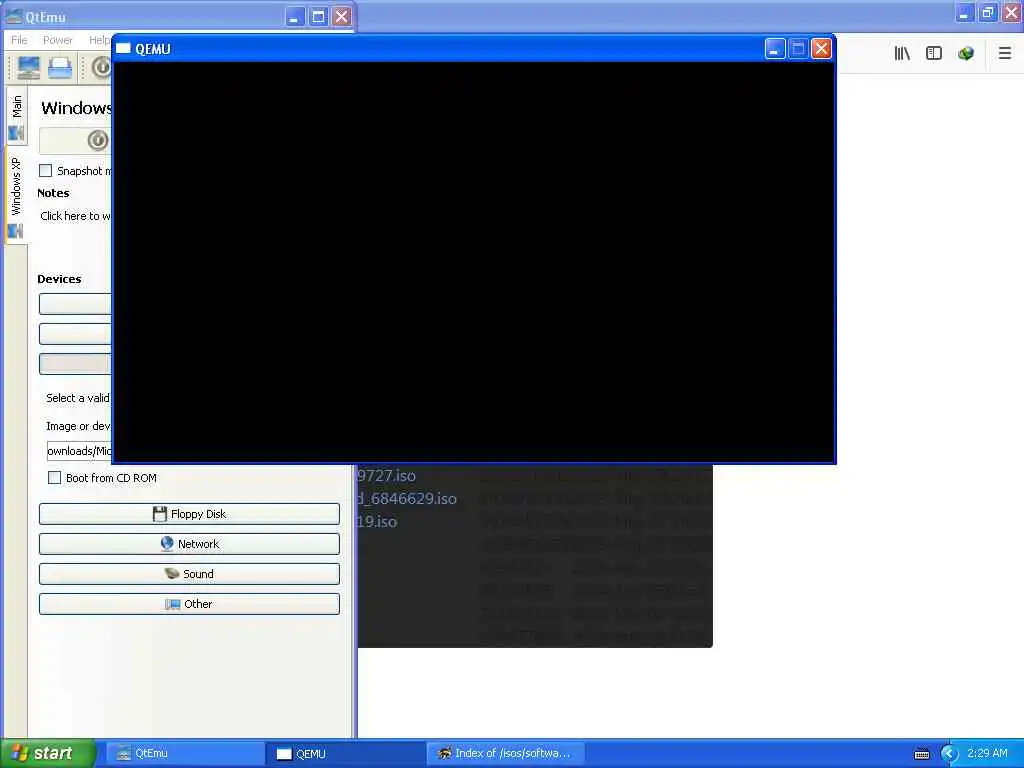Expand the Network section button
The height and width of the screenshot is (768, 1024).
189,544
